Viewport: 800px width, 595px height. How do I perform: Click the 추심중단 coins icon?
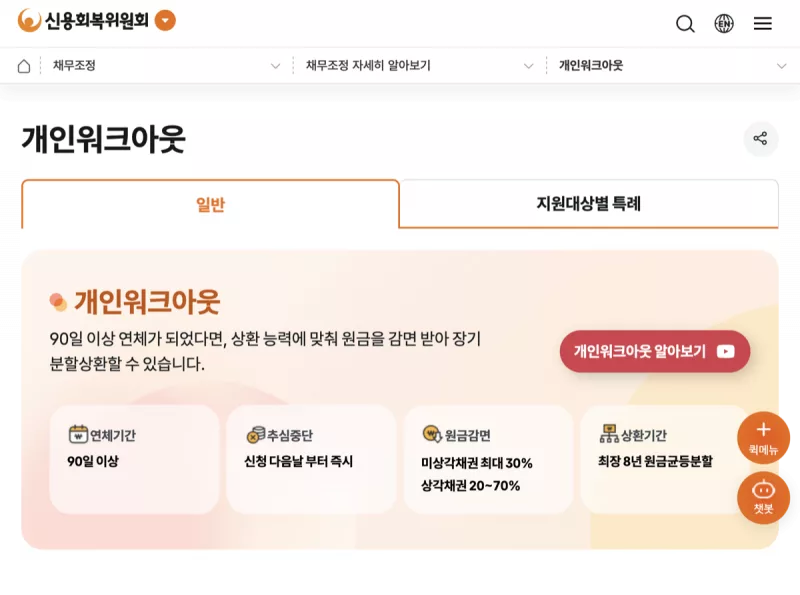[x=256, y=434]
